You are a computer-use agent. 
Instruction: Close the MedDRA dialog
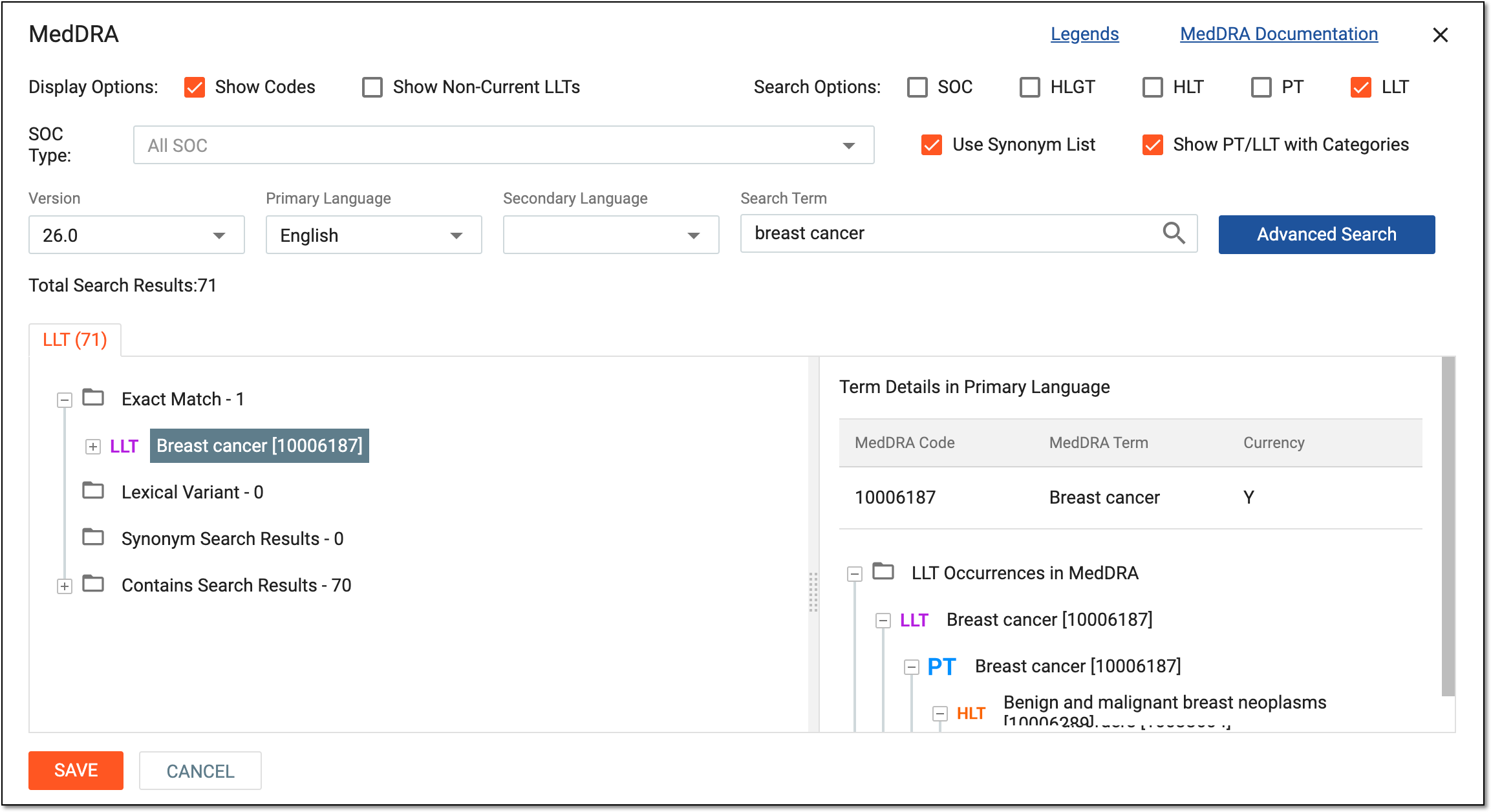pyautogui.click(x=1440, y=35)
